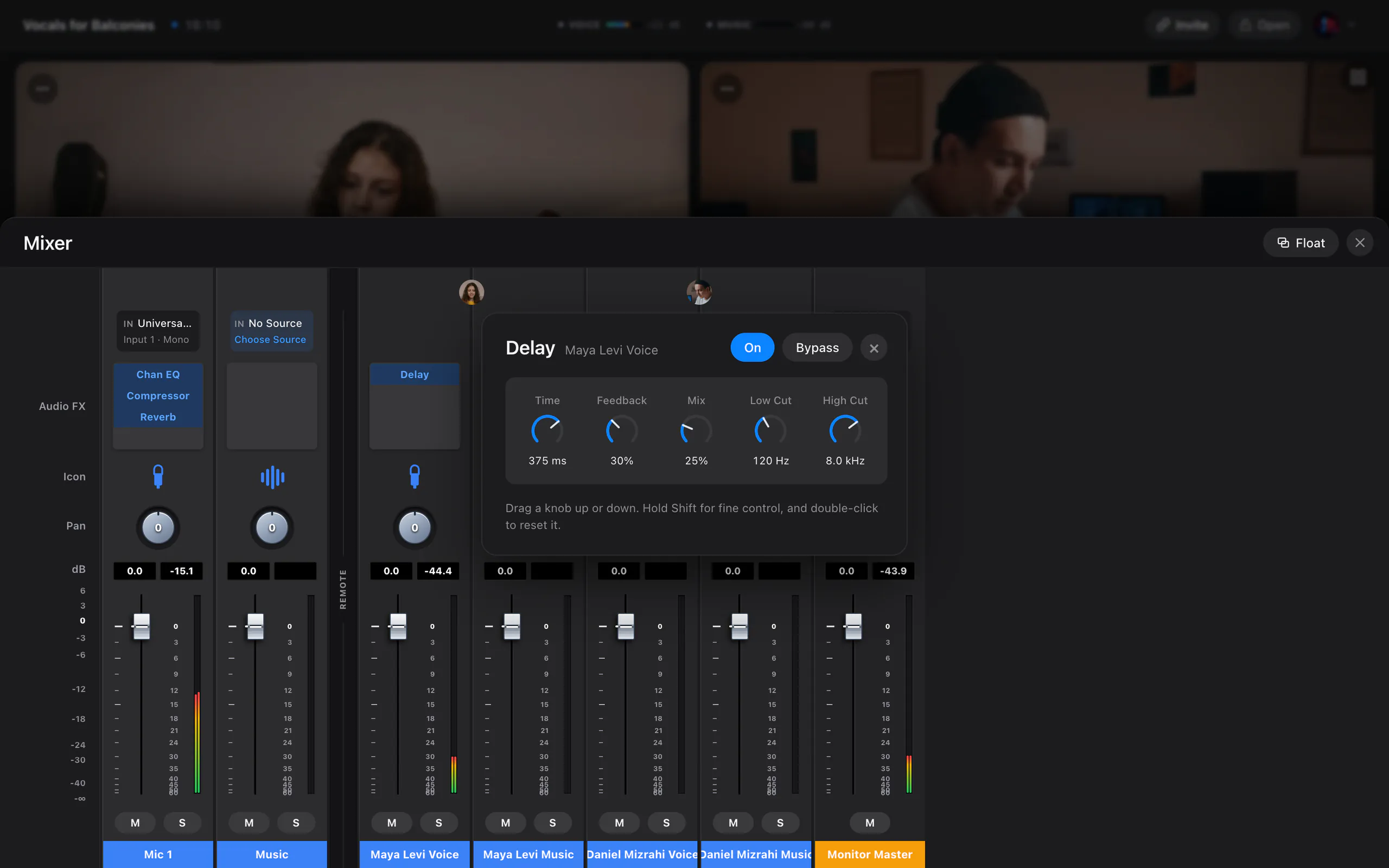This screenshot has height=868, width=1389.
Task: Click the Music pan knob
Action: 272,527
